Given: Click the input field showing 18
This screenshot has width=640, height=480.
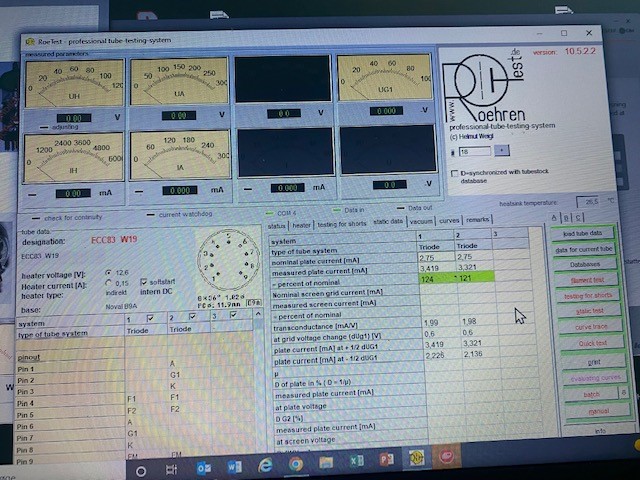Looking at the screenshot, I should (x=475, y=151).
